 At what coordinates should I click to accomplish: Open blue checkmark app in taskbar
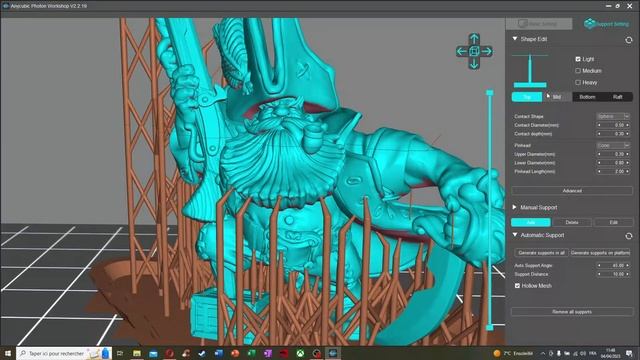(202, 353)
